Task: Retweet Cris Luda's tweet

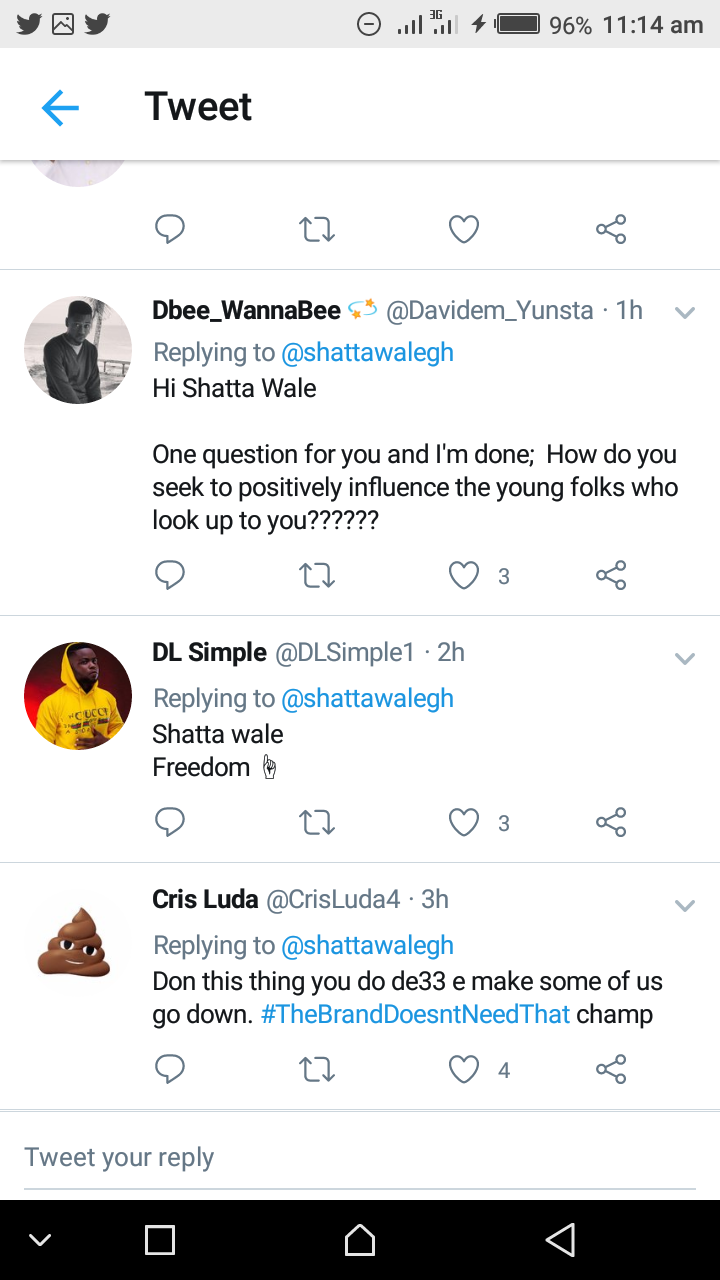Action: point(317,1070)
